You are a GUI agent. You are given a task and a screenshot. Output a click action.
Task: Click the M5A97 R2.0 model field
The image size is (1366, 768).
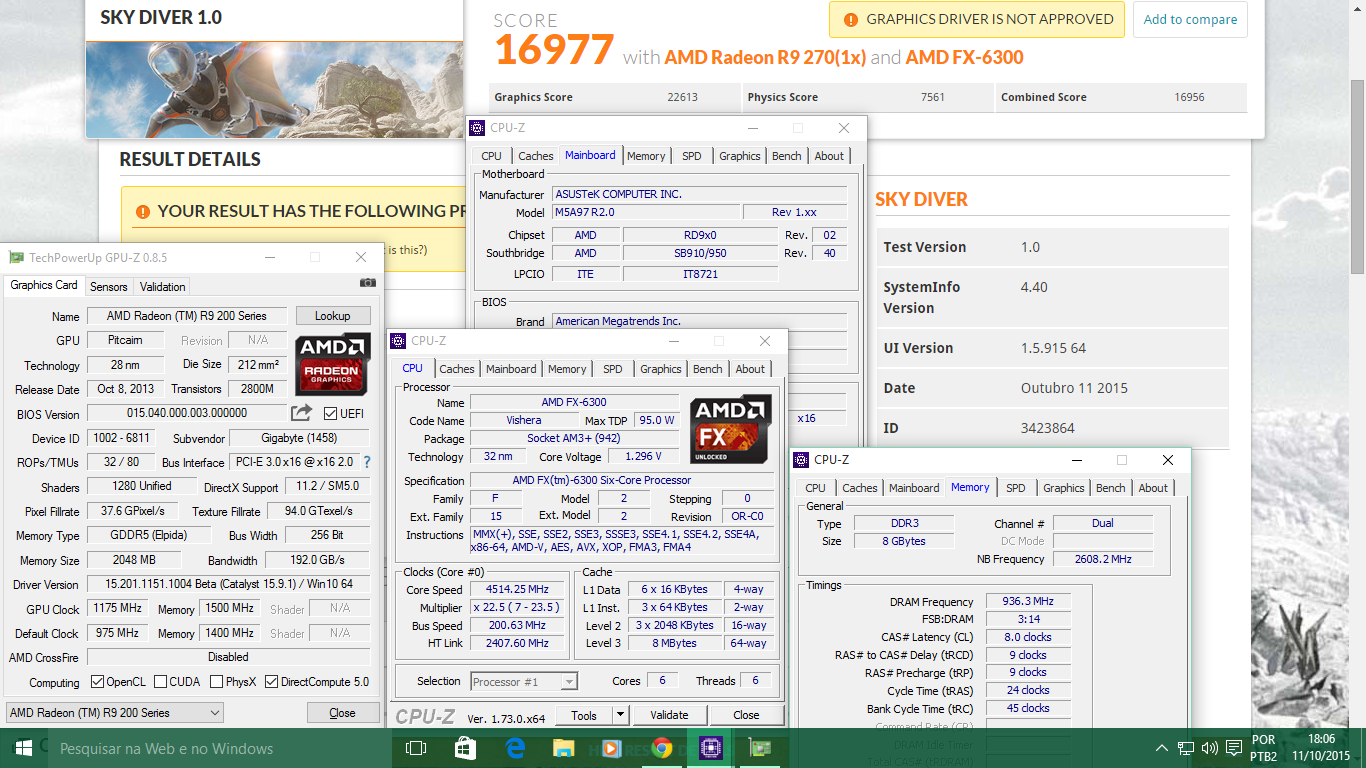pos(645,212)
